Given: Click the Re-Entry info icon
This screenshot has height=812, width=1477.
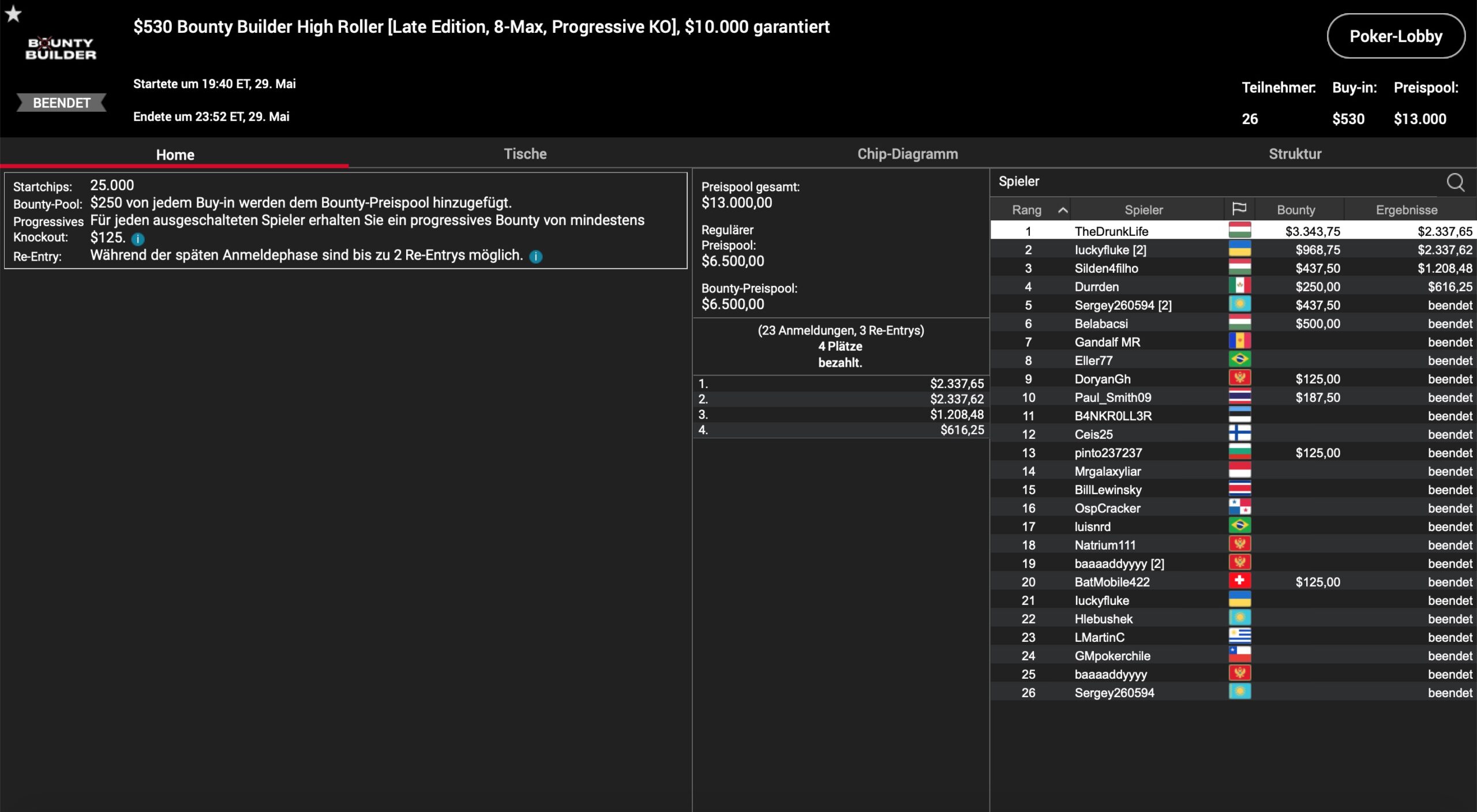Looking at the screenshot, I should (x=535, y=257).
